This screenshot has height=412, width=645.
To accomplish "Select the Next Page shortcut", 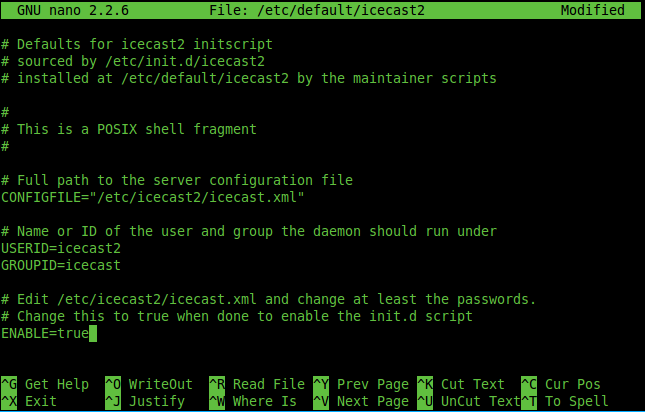I will pyautogui.click(x=372, y=401).
